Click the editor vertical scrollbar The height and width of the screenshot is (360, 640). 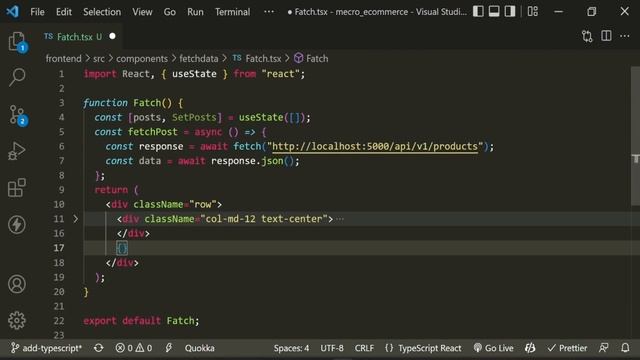[635, 136]
